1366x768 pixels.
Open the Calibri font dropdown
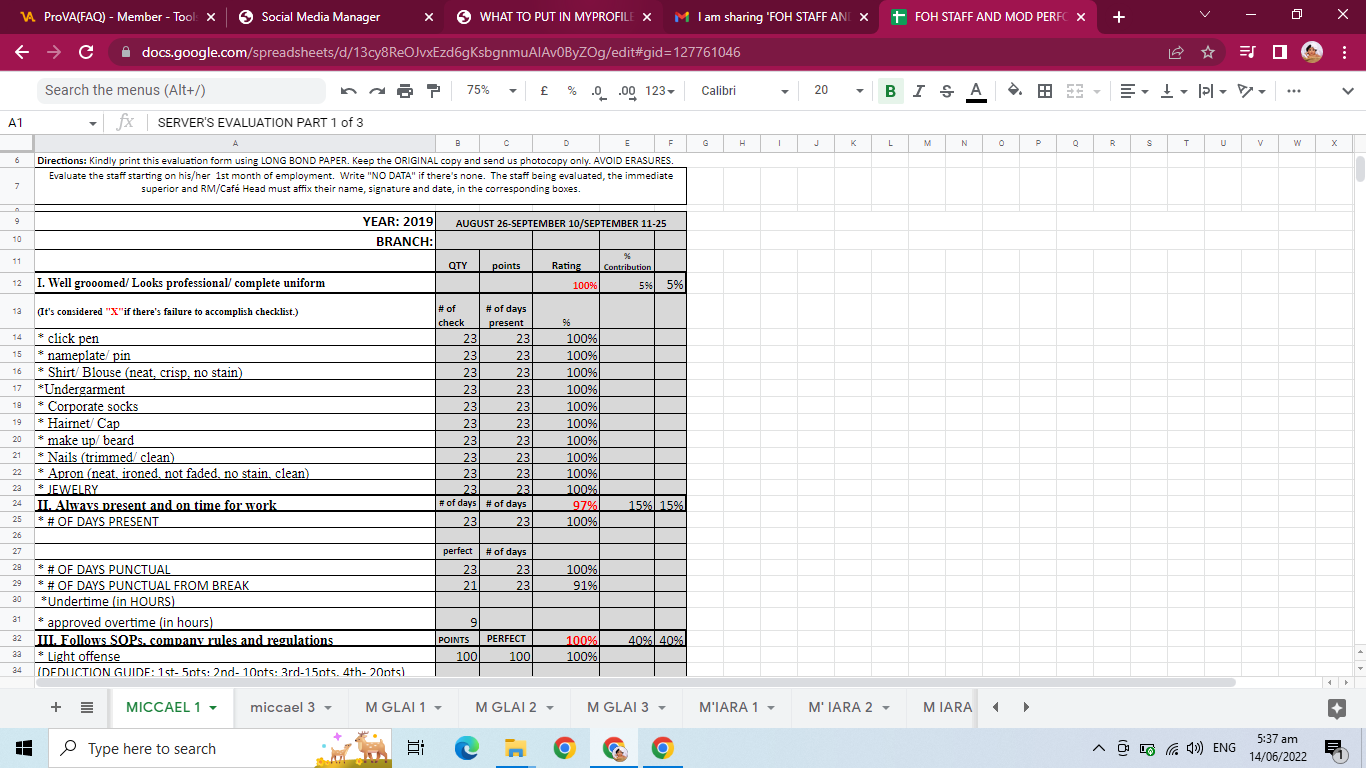tap(745, 91)
